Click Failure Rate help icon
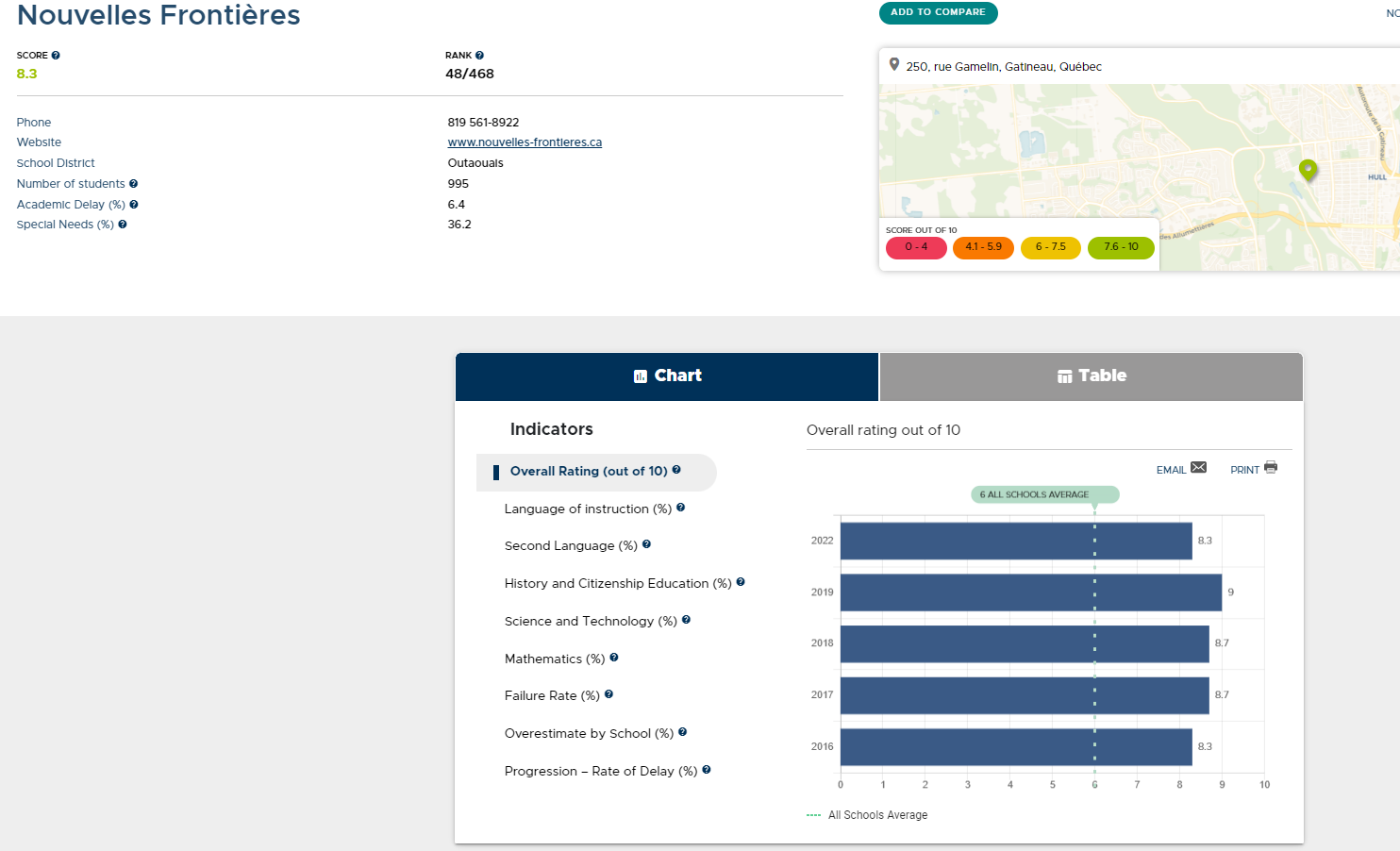This screenshot has width=1400, height=851. 608,694
